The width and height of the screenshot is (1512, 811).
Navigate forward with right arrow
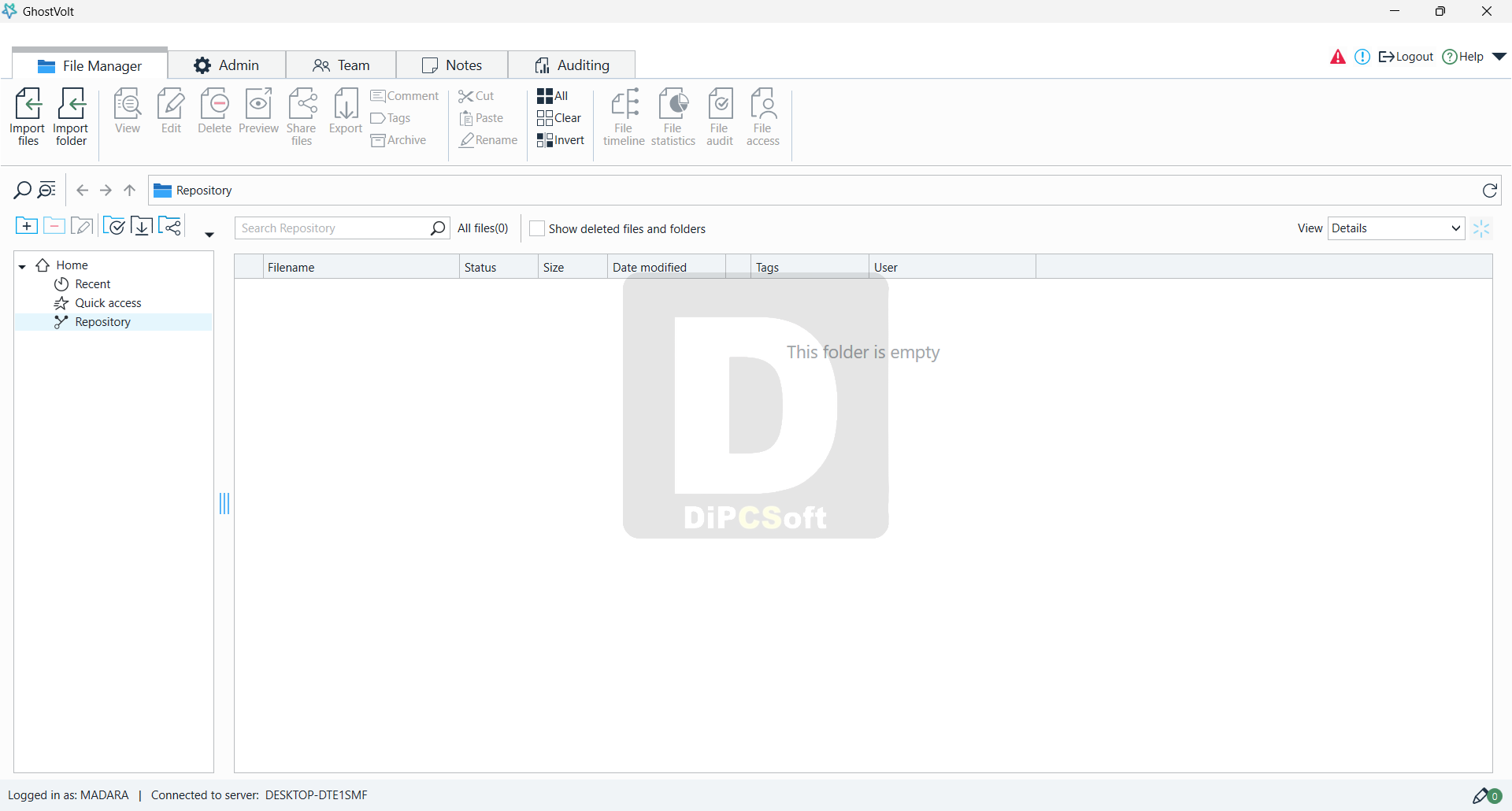106,190
